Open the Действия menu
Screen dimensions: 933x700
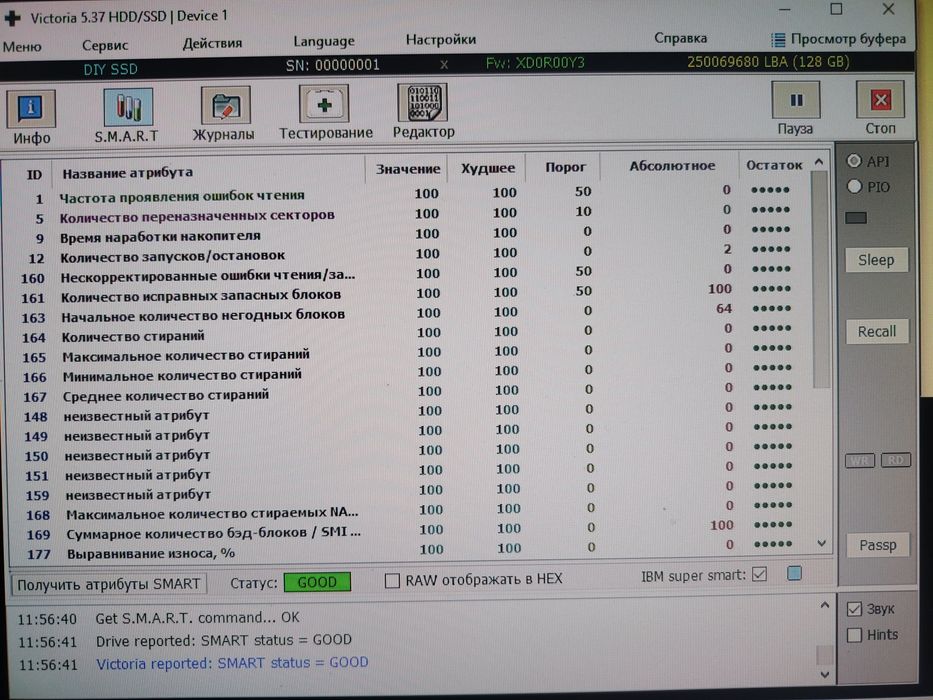coord(212,43)
